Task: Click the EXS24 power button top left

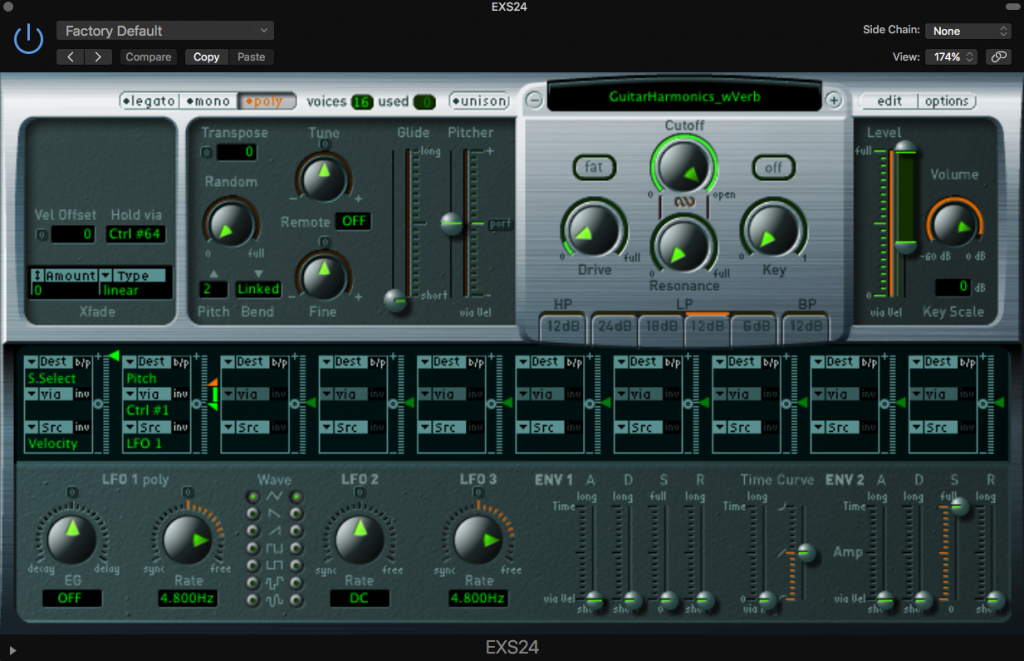Action: coord(28,37)
